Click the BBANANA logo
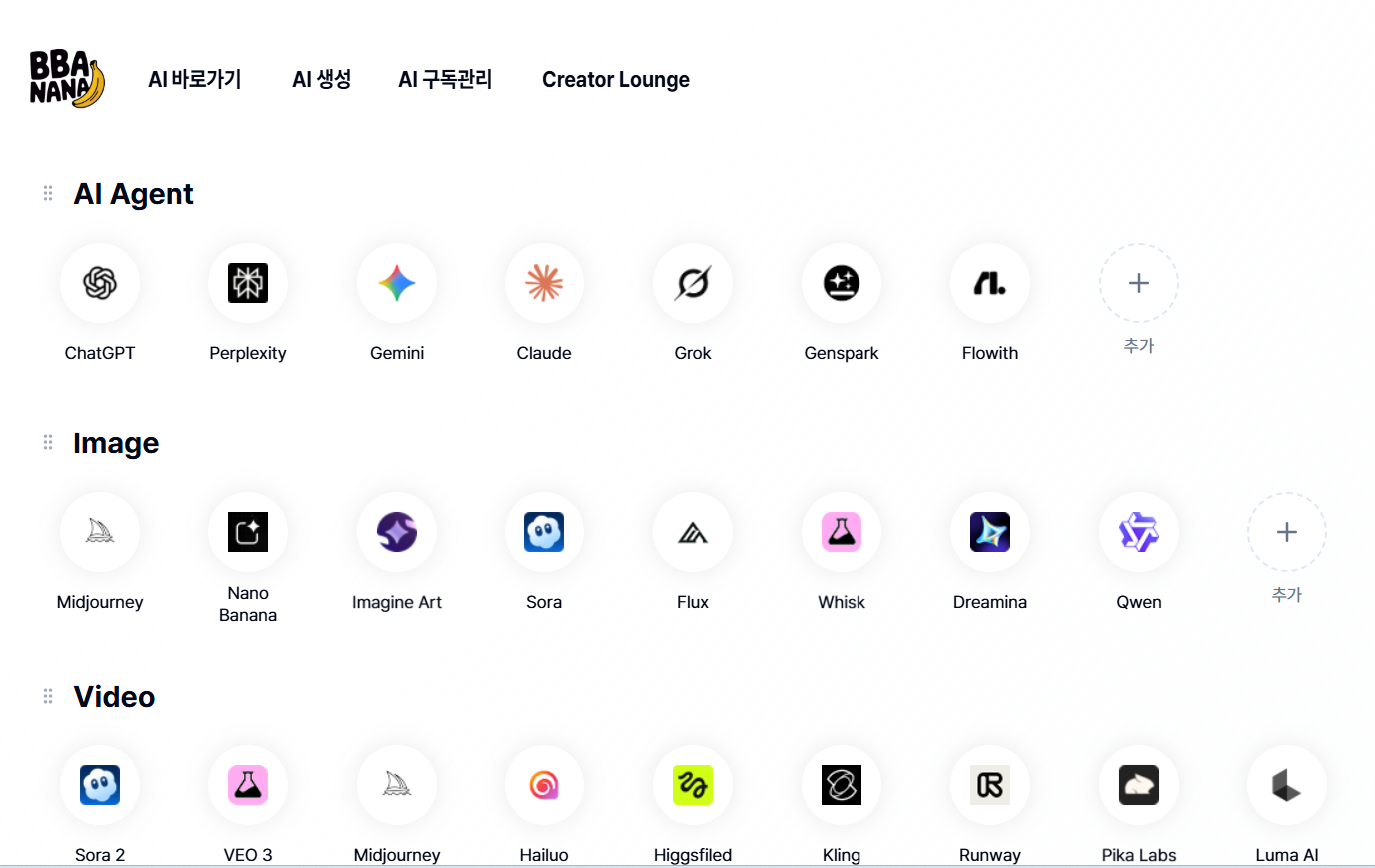Image resolution: width=1375 pixels, height=868 pixels. tap(67, 79)
